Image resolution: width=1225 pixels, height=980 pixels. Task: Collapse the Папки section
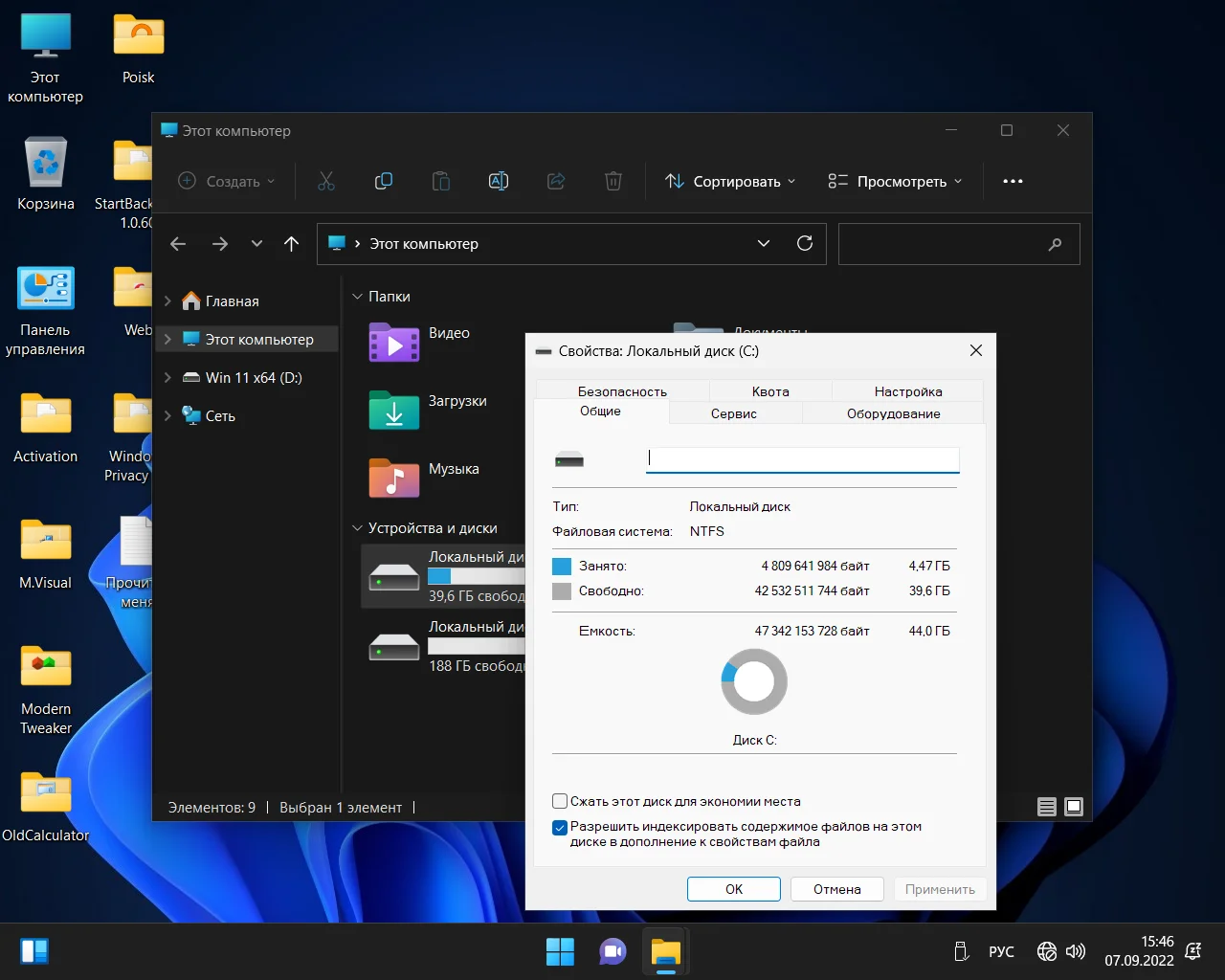coord(358,297)
